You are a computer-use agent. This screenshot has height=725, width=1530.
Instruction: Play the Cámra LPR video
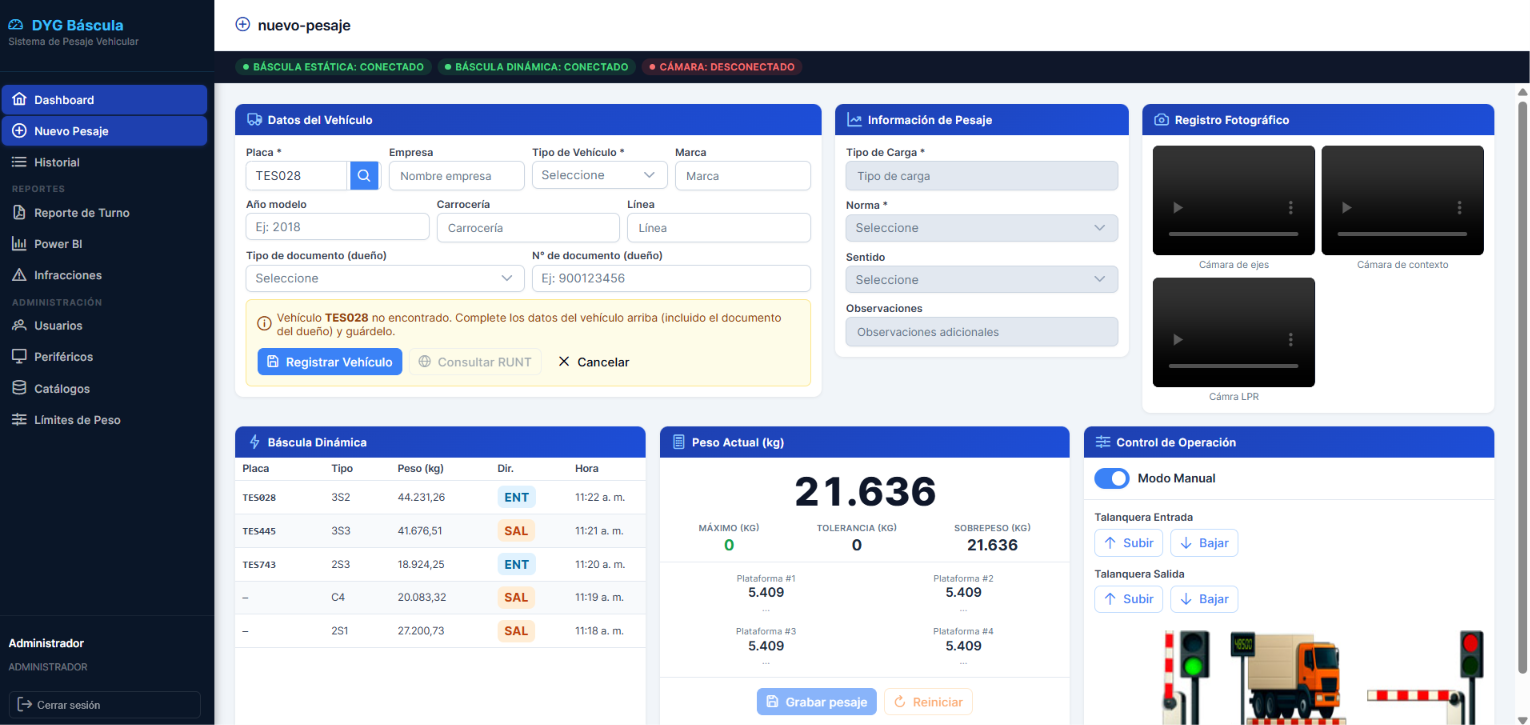point(1177,339)
